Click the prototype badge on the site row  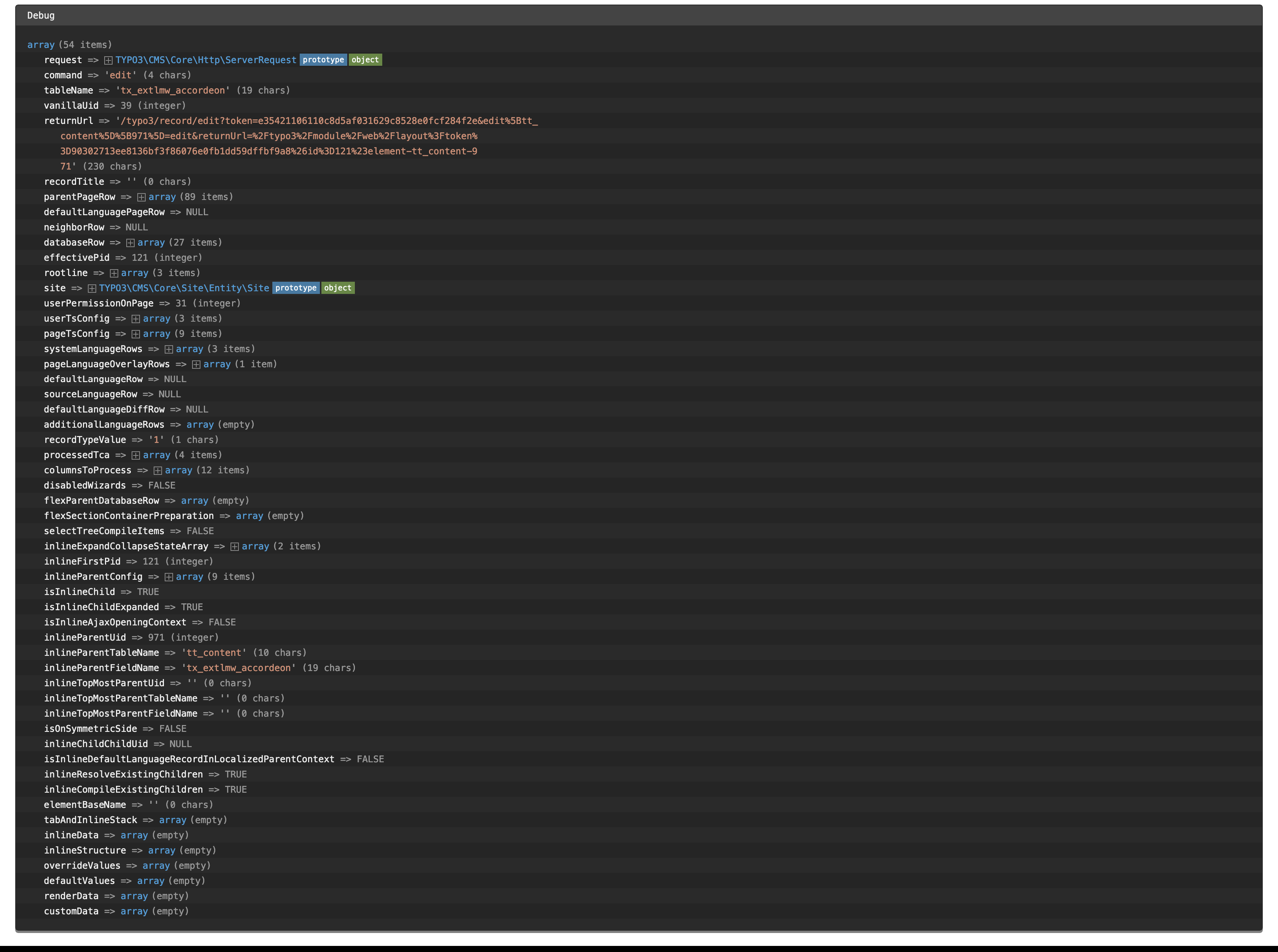coord(296,288)
